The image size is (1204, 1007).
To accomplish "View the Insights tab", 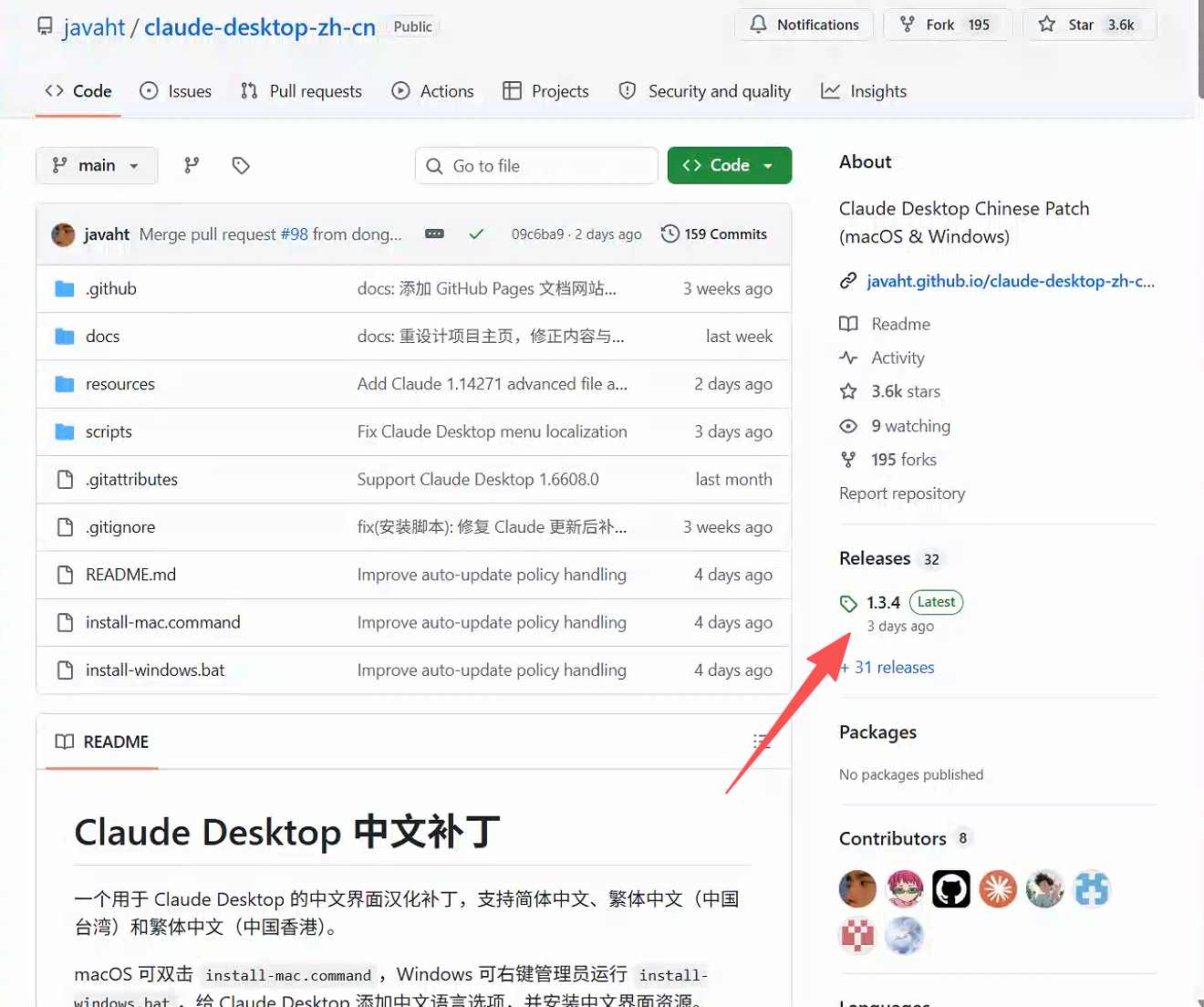I will (x=864, y=91).
